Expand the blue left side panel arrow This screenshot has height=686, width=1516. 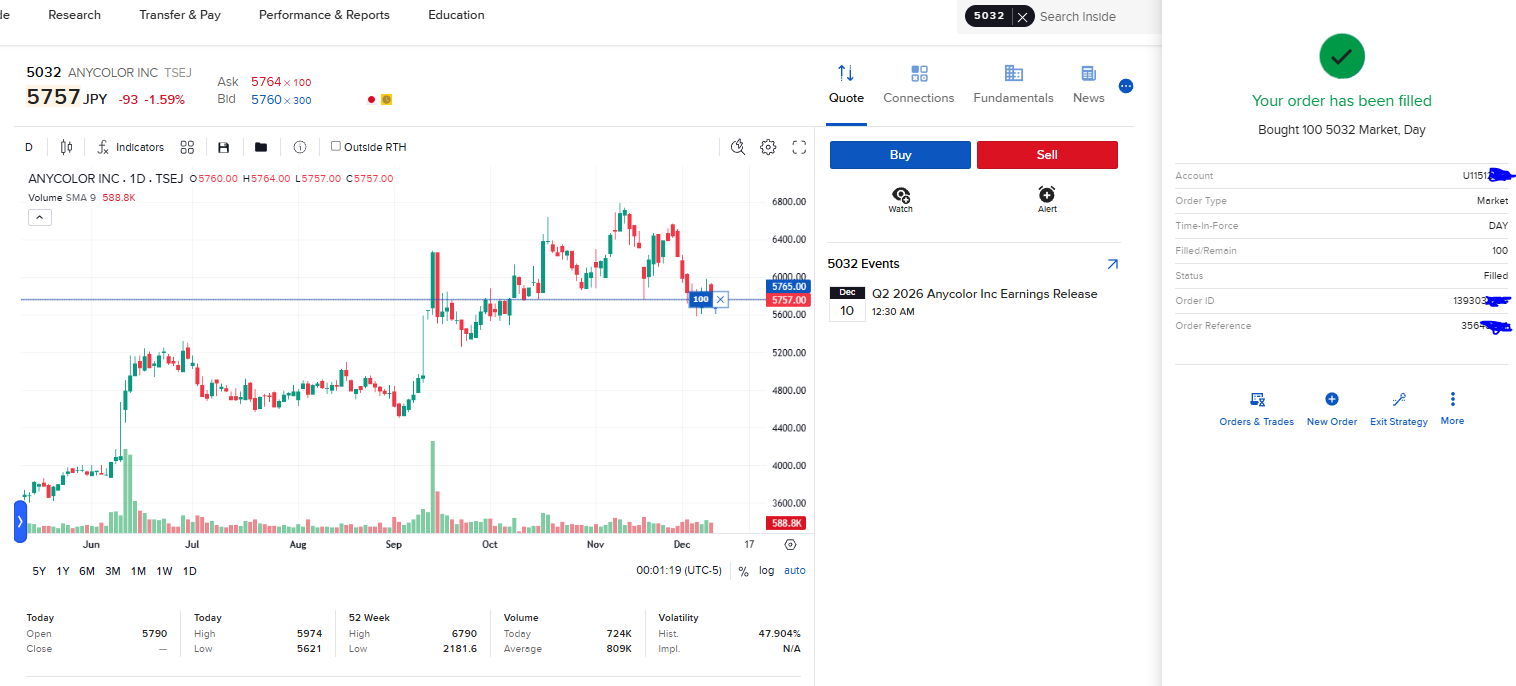click(20, 522)
